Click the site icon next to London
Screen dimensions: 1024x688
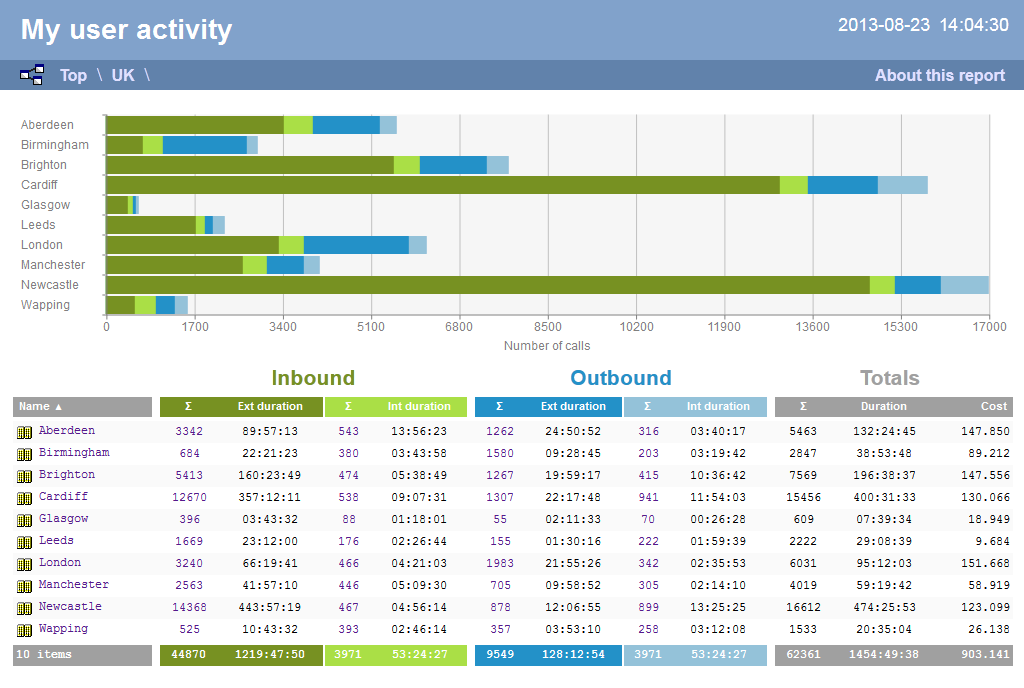click(22, 562)
